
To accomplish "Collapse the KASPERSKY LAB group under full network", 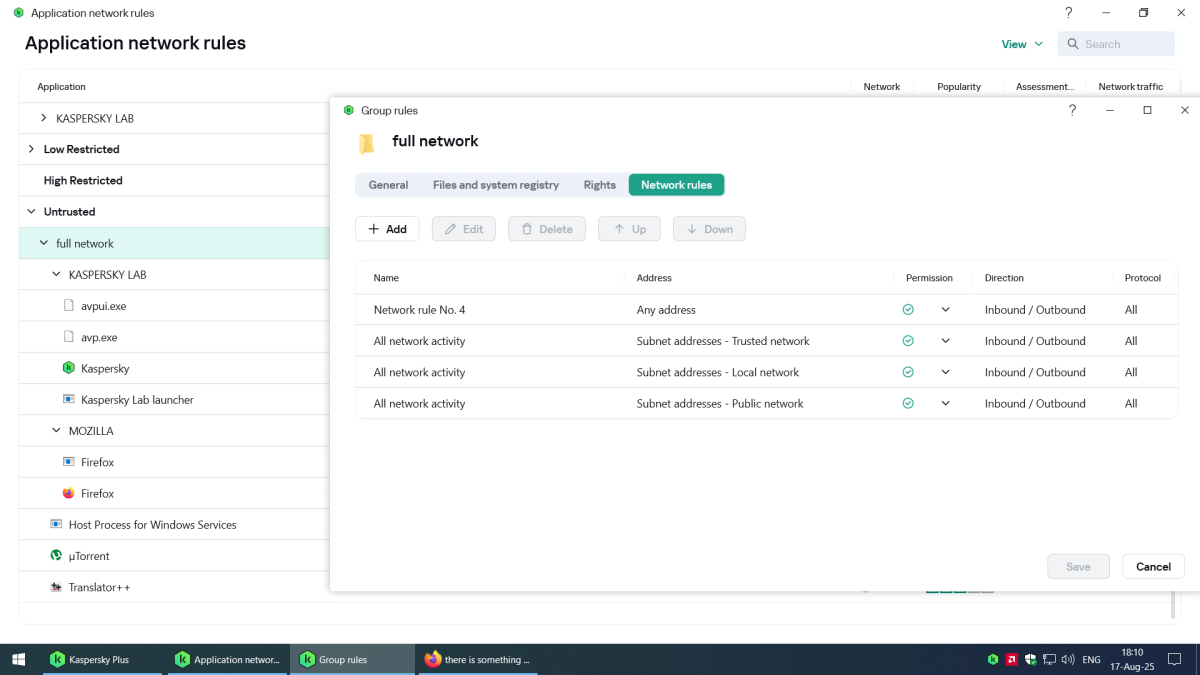I will coord(56,274).
